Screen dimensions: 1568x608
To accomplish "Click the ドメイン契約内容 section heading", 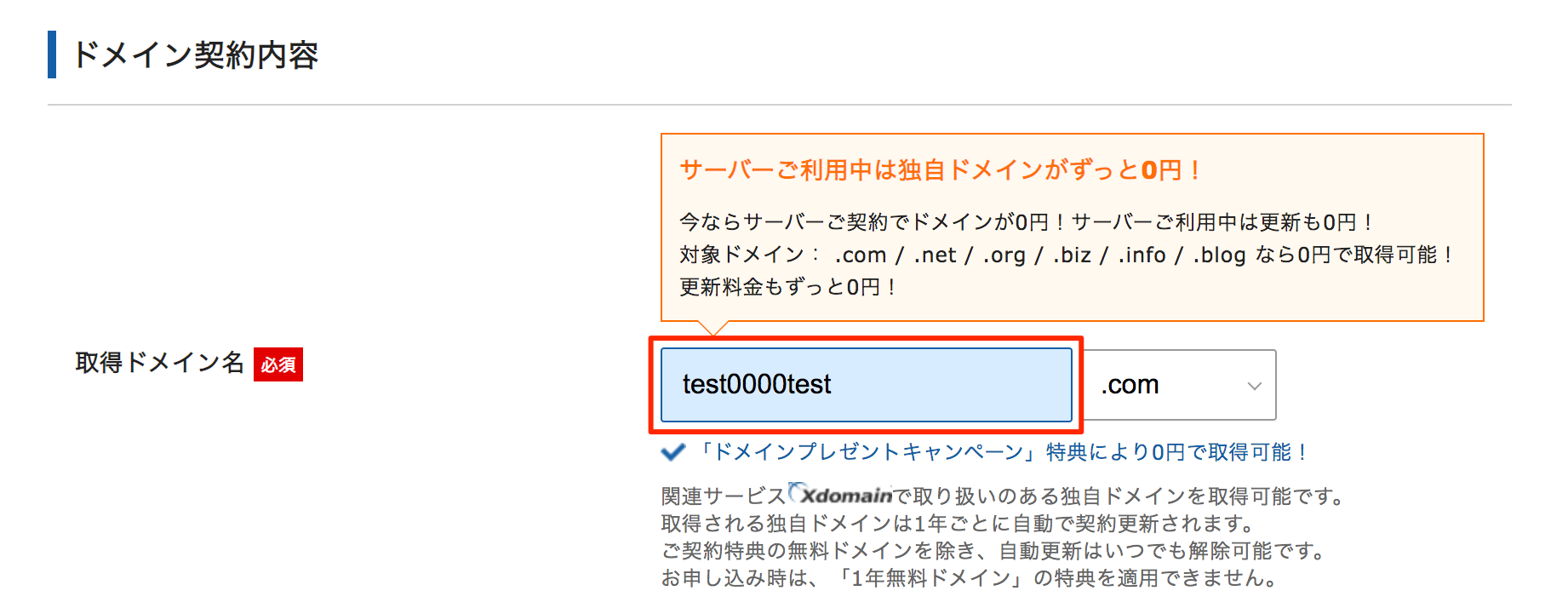I will pos(196,54).
